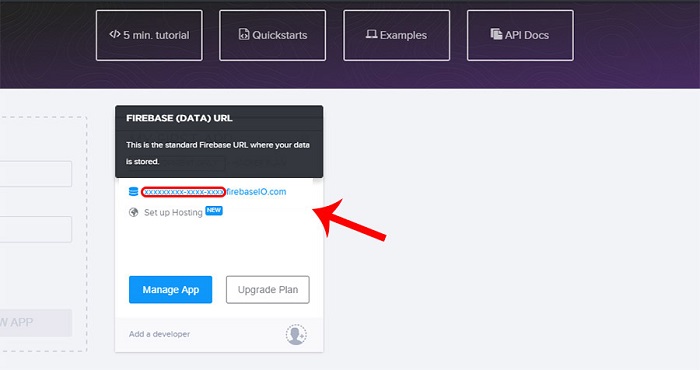Viewport: 700px width, 370px height.
Task: Click the grayed-out NEW APP button
Action: (36, 323)
